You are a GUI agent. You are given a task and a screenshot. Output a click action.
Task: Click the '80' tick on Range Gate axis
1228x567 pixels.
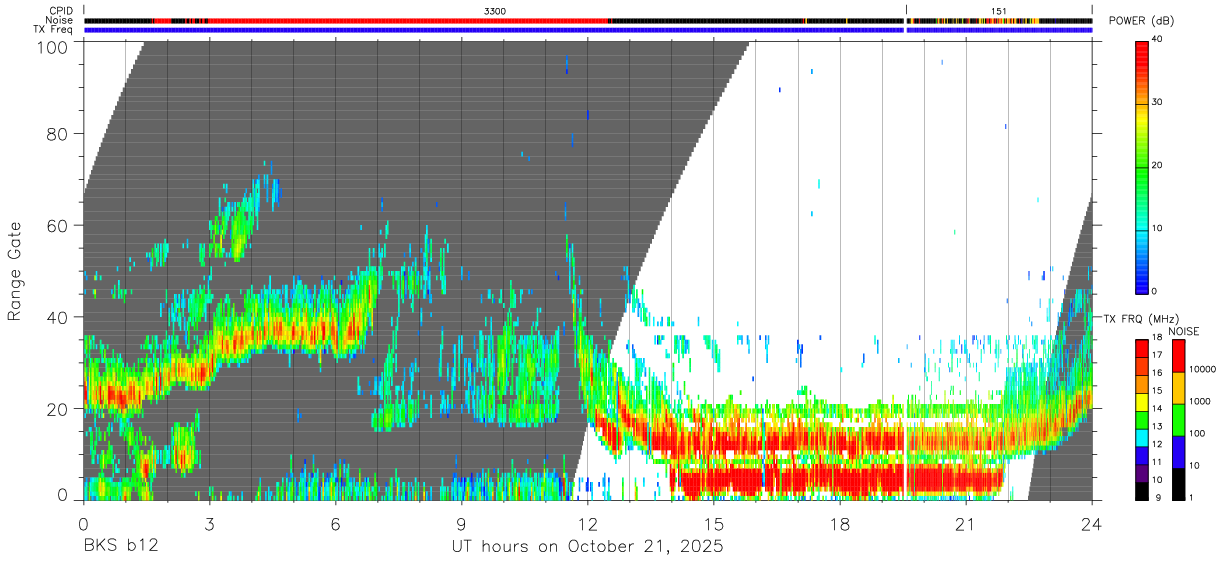pyautogui.click(x=59, y=134)
